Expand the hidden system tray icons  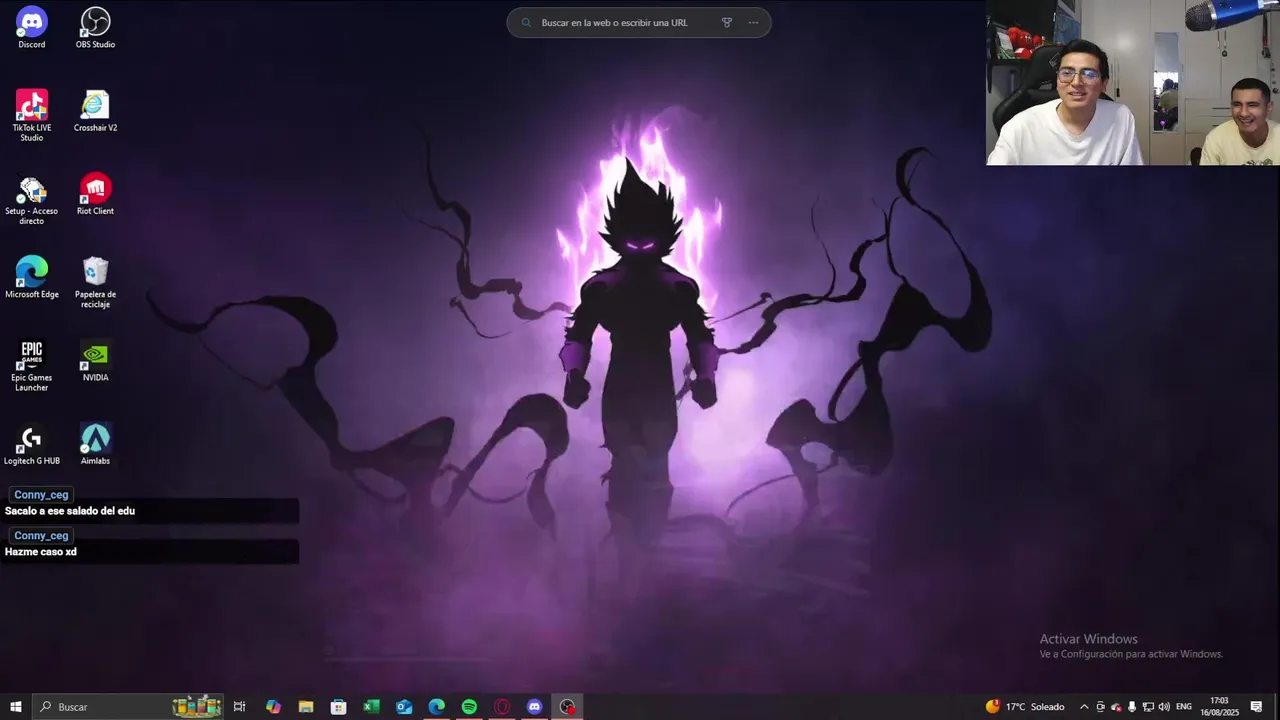(1083, 707)
